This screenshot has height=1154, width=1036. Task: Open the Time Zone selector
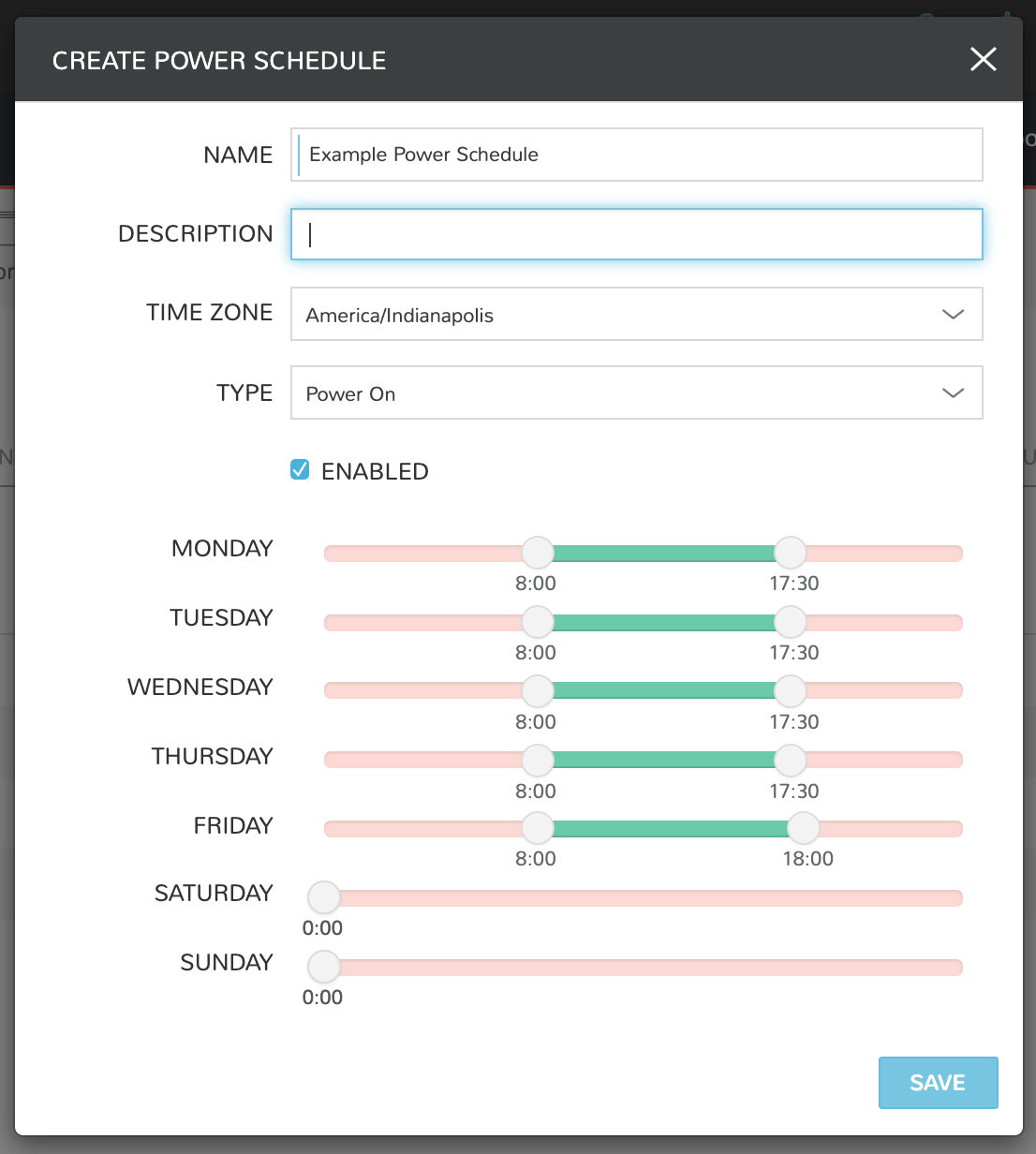tap(637, 314)
